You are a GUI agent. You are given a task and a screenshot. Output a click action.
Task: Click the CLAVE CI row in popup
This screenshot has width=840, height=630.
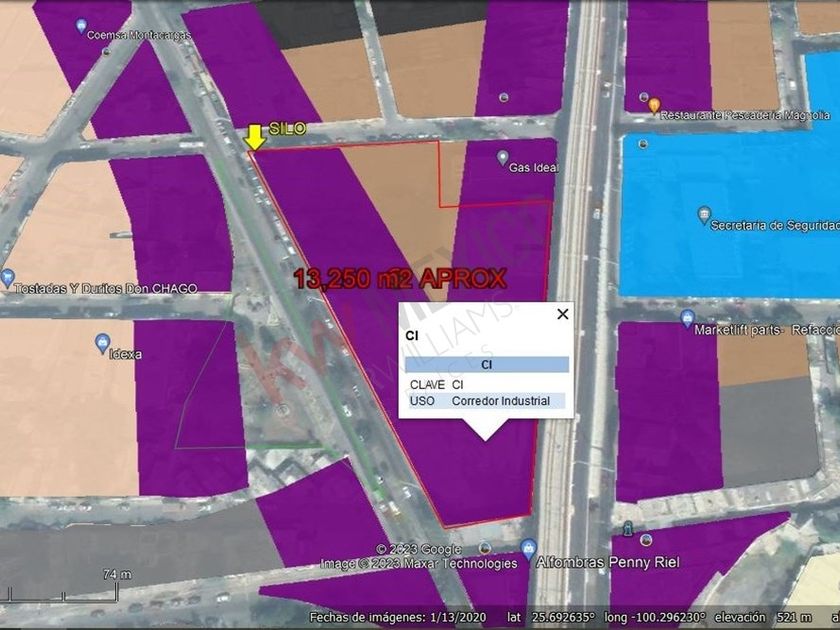[486, 385]
